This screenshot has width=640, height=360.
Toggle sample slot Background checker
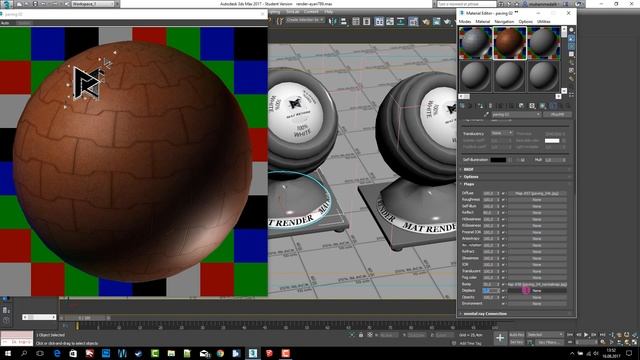point(571,46)
